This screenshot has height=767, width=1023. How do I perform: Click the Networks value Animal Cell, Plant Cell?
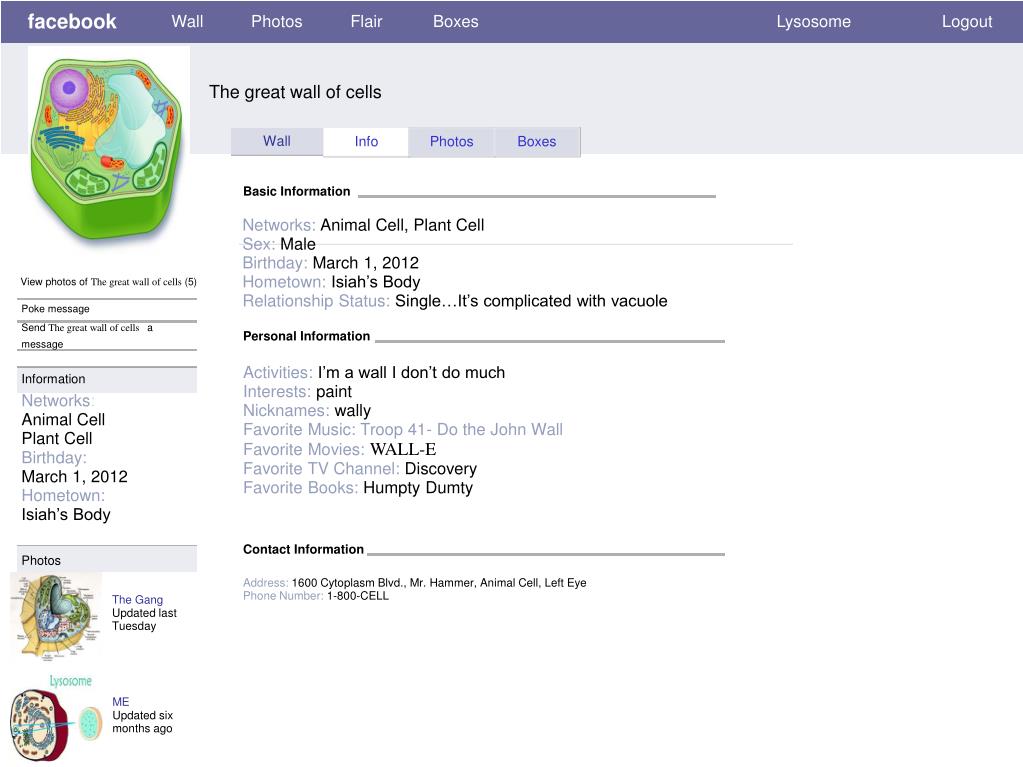402,225
